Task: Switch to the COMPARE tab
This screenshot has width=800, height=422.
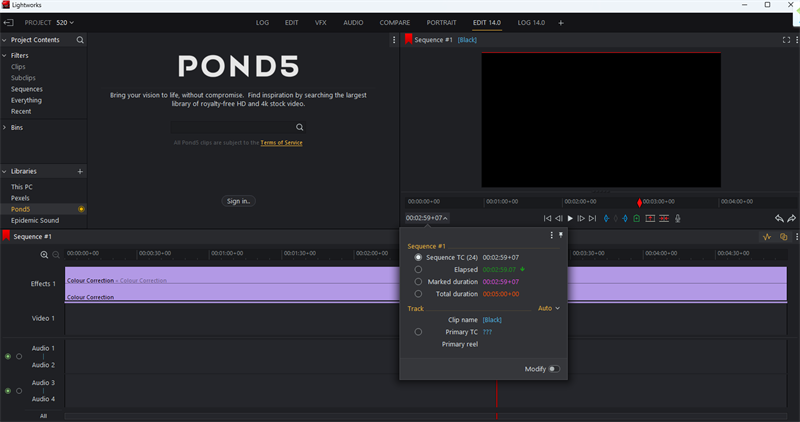Action: 394,22
